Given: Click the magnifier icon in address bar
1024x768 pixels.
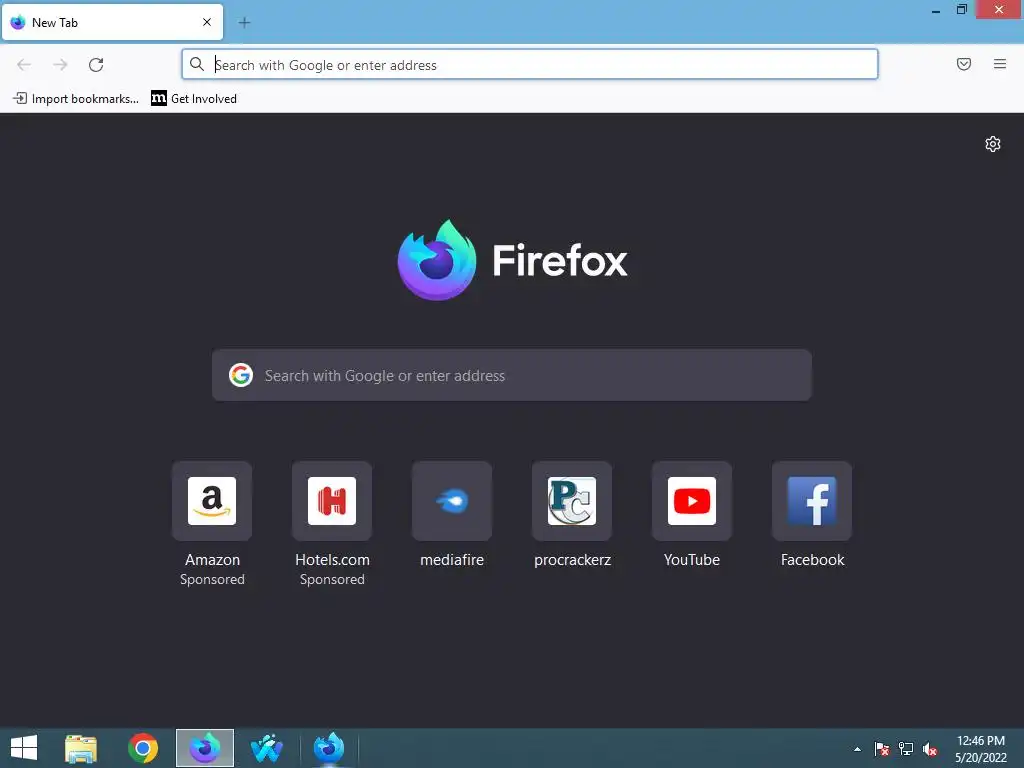Looking at the screenshot, I should pyautogui.click(x=197, y=64).
